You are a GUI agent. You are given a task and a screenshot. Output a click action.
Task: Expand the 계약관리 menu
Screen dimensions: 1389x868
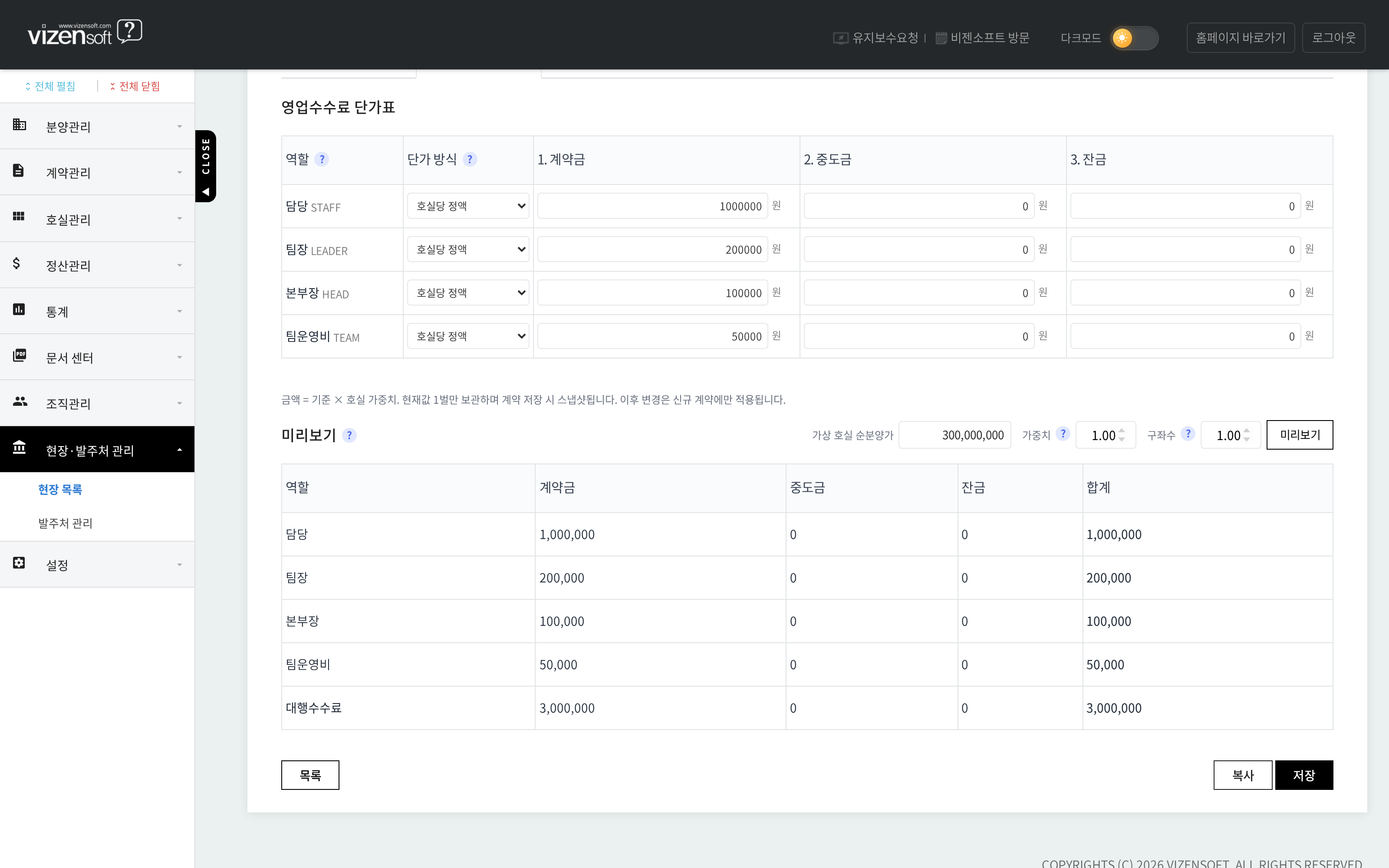[97, 172]
